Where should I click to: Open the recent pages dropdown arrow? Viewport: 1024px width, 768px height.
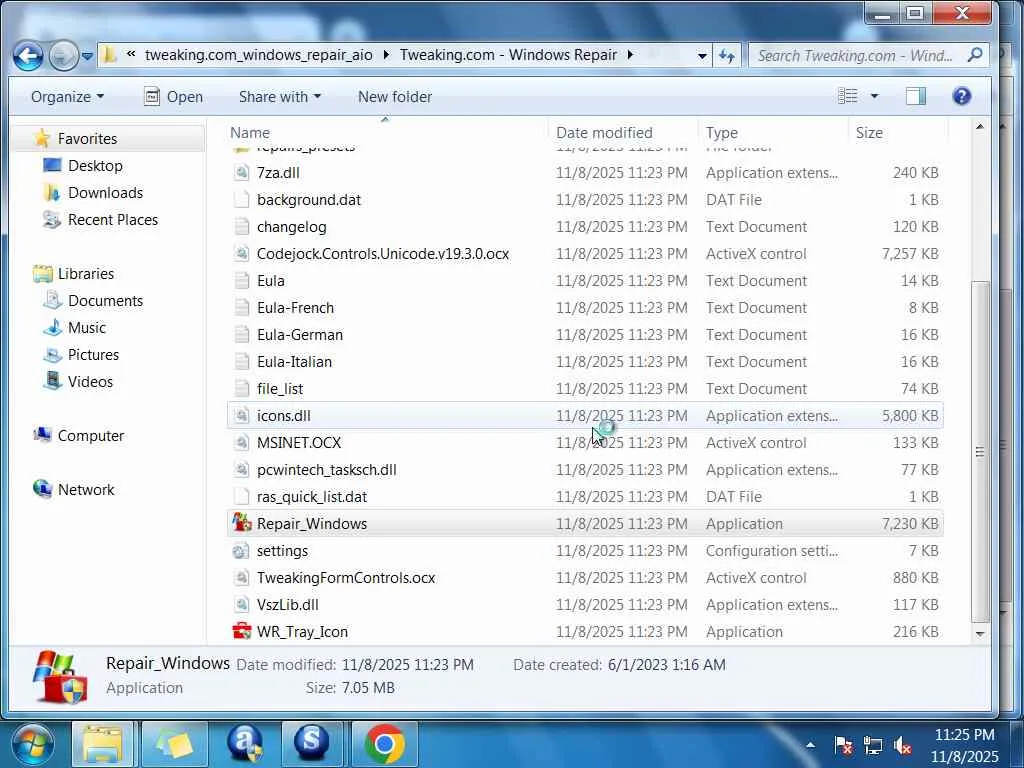click(x=87, y=56)
